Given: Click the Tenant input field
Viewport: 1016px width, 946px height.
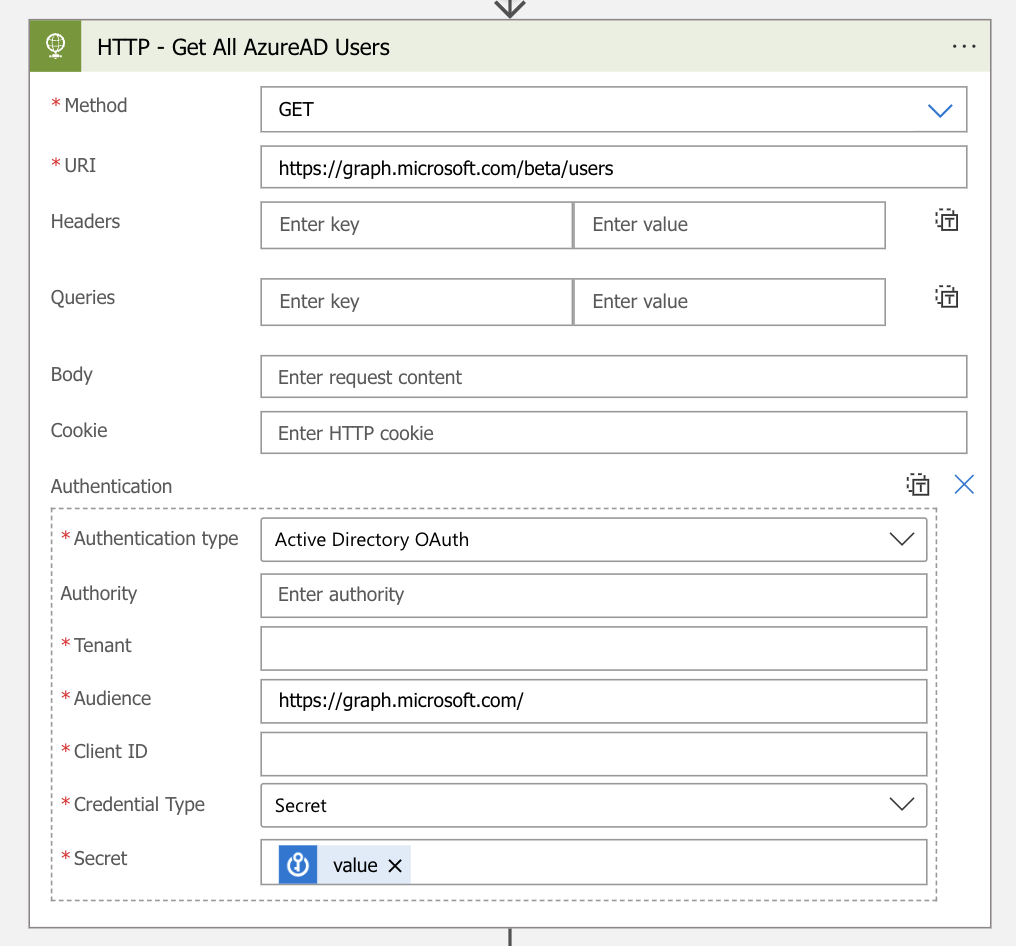Looking at the screenshot, I should tap(593, 648).
